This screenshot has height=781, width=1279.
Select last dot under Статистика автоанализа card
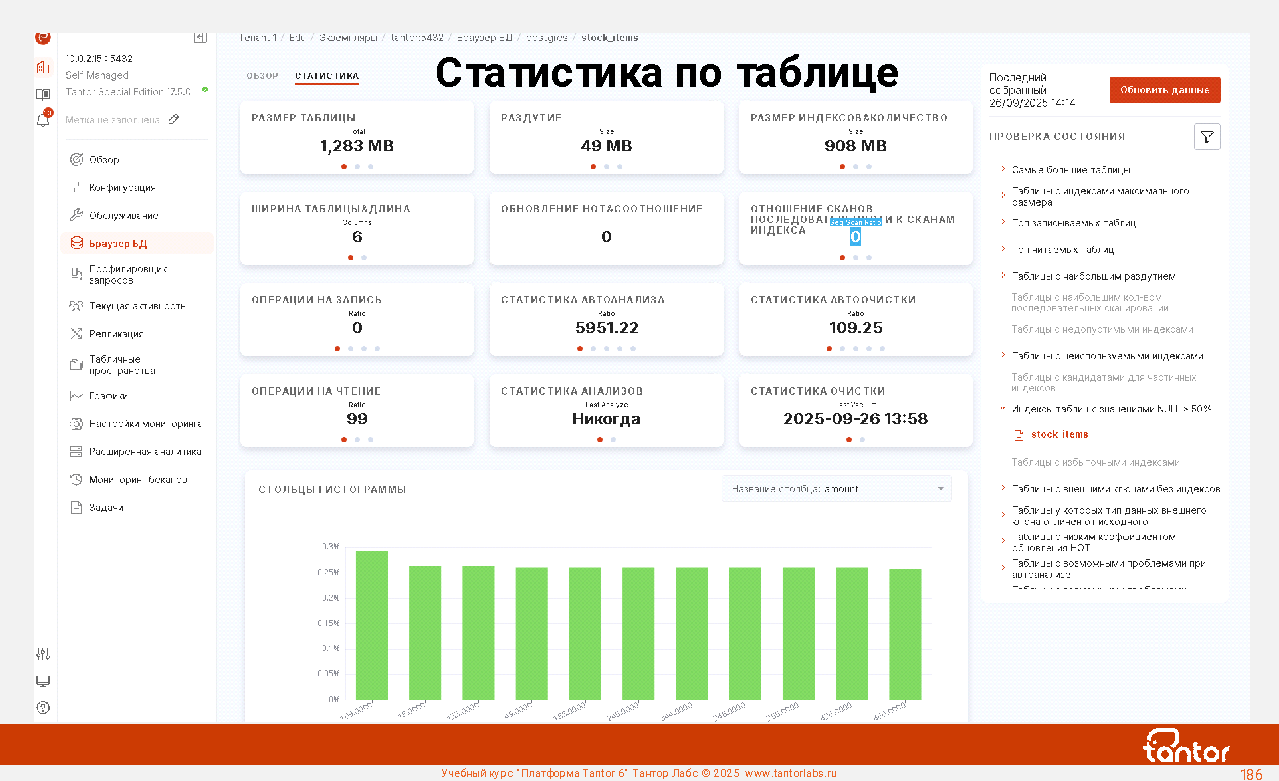(633, 349)
